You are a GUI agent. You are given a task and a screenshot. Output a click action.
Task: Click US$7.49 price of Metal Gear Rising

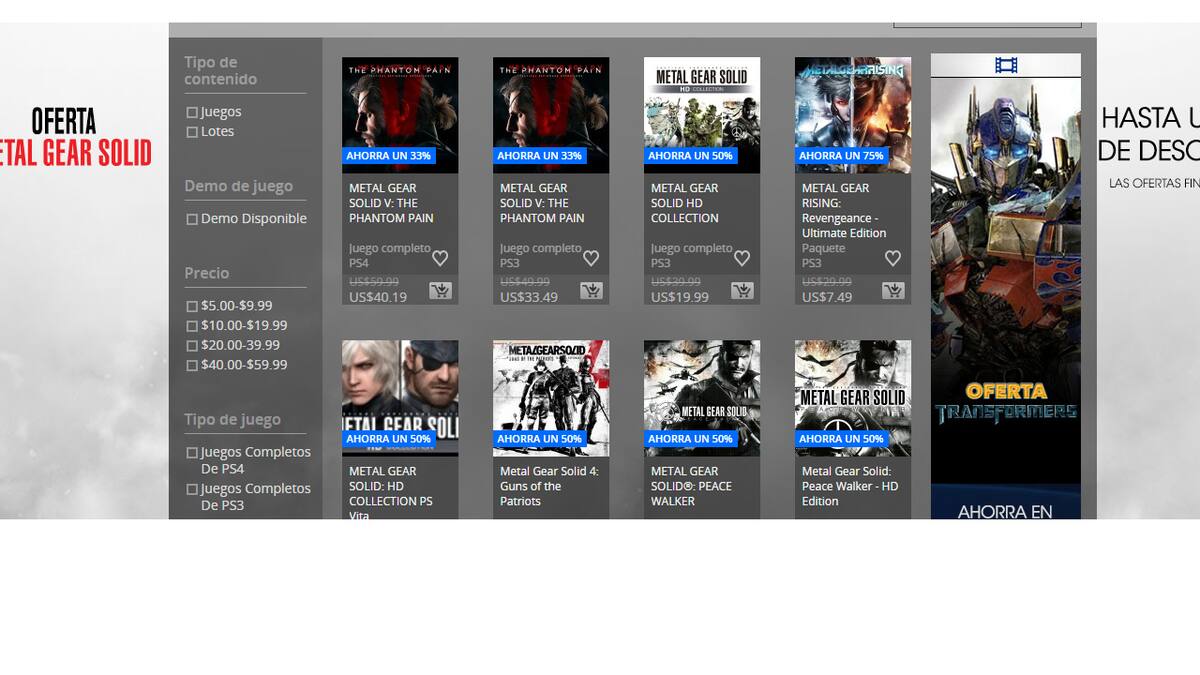point(827,297)
